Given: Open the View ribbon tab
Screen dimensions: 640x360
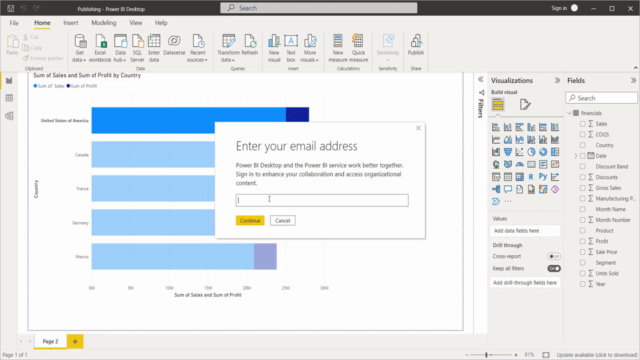Looking at the screenshot, I should pos(136,23).
